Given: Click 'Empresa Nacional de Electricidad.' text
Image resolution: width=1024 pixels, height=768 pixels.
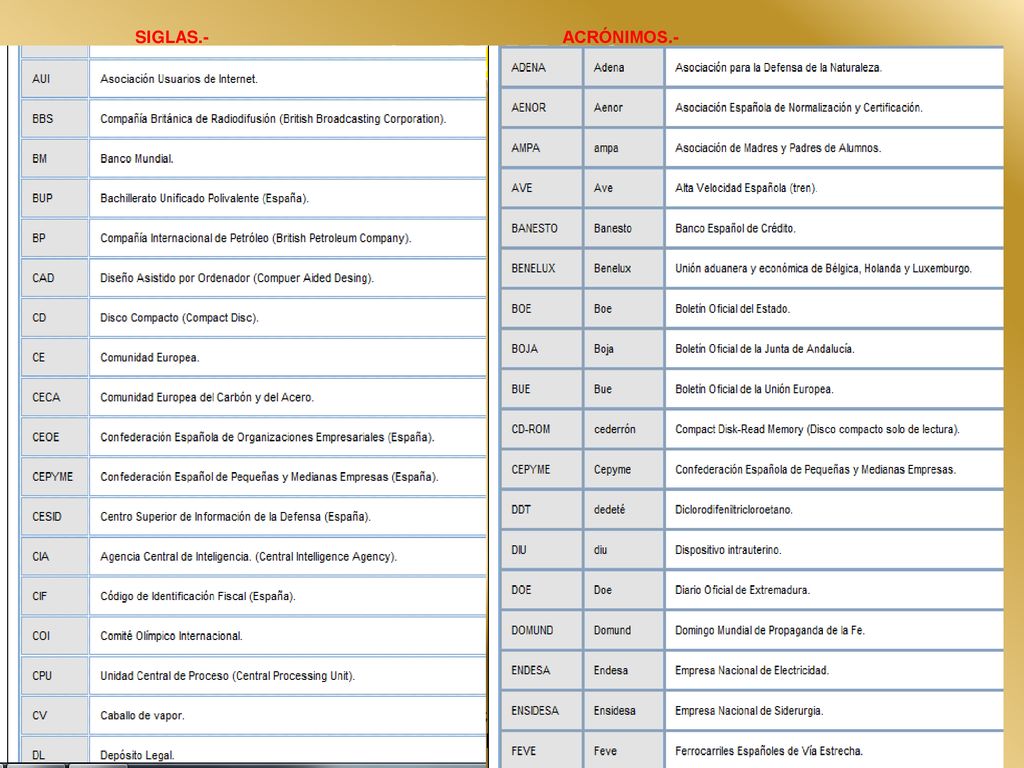Looking at the screenshot, I should tap(752, 671).
